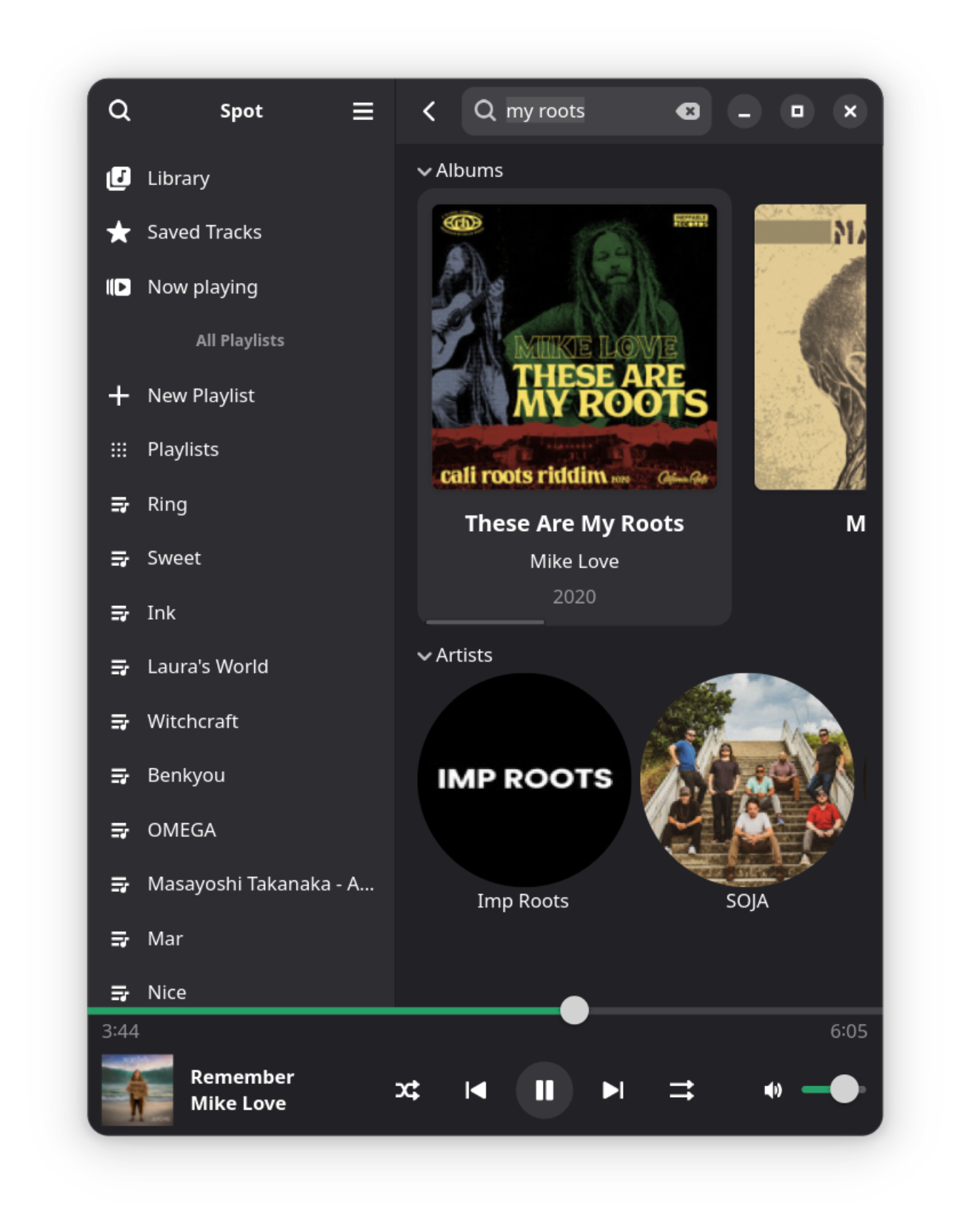Click the elapsed time 3:44
The image size is (970, 1232).
(120, 1031)
